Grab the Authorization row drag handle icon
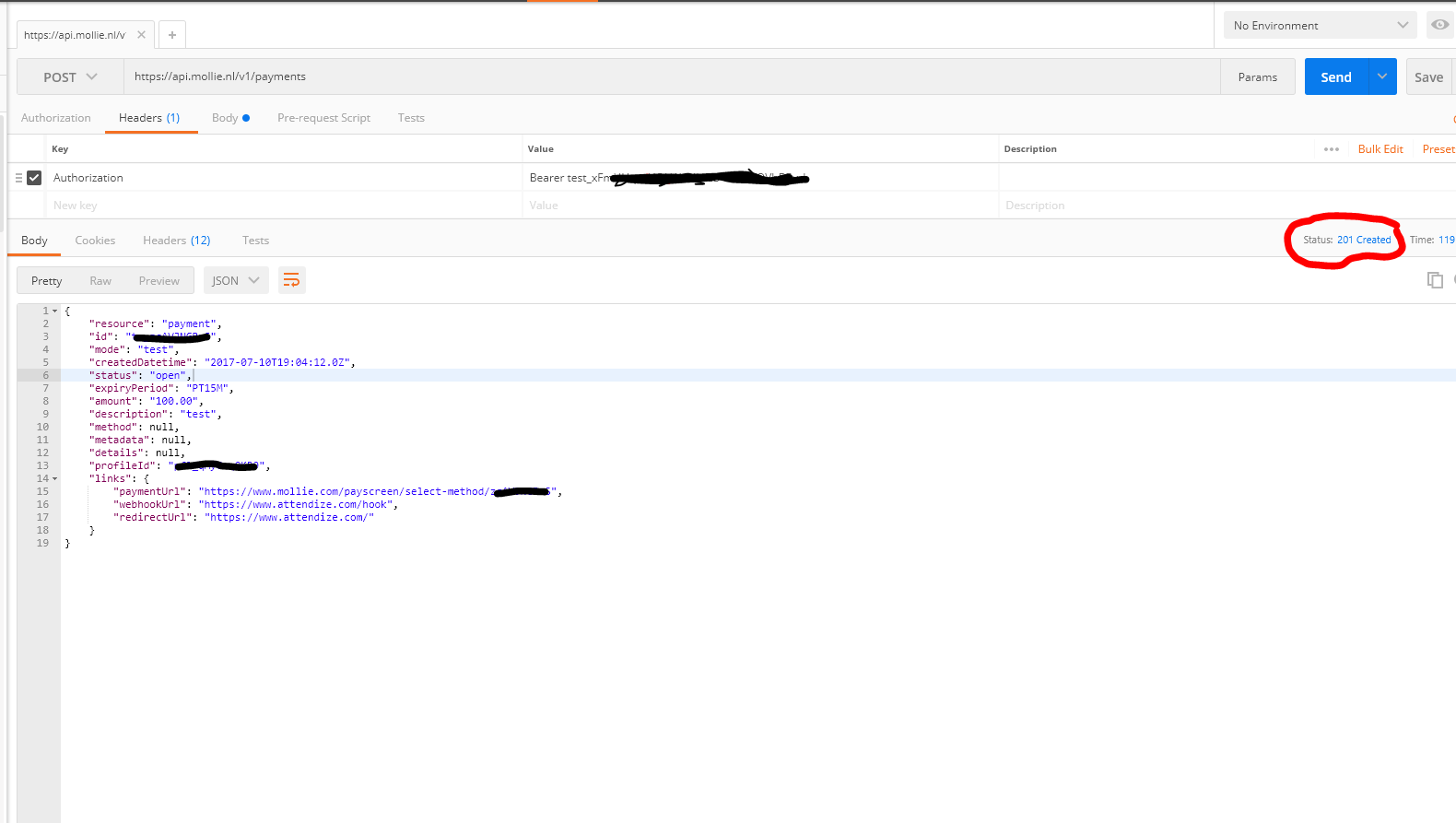Screen dimensions: 1456x823 pos(18,178)
